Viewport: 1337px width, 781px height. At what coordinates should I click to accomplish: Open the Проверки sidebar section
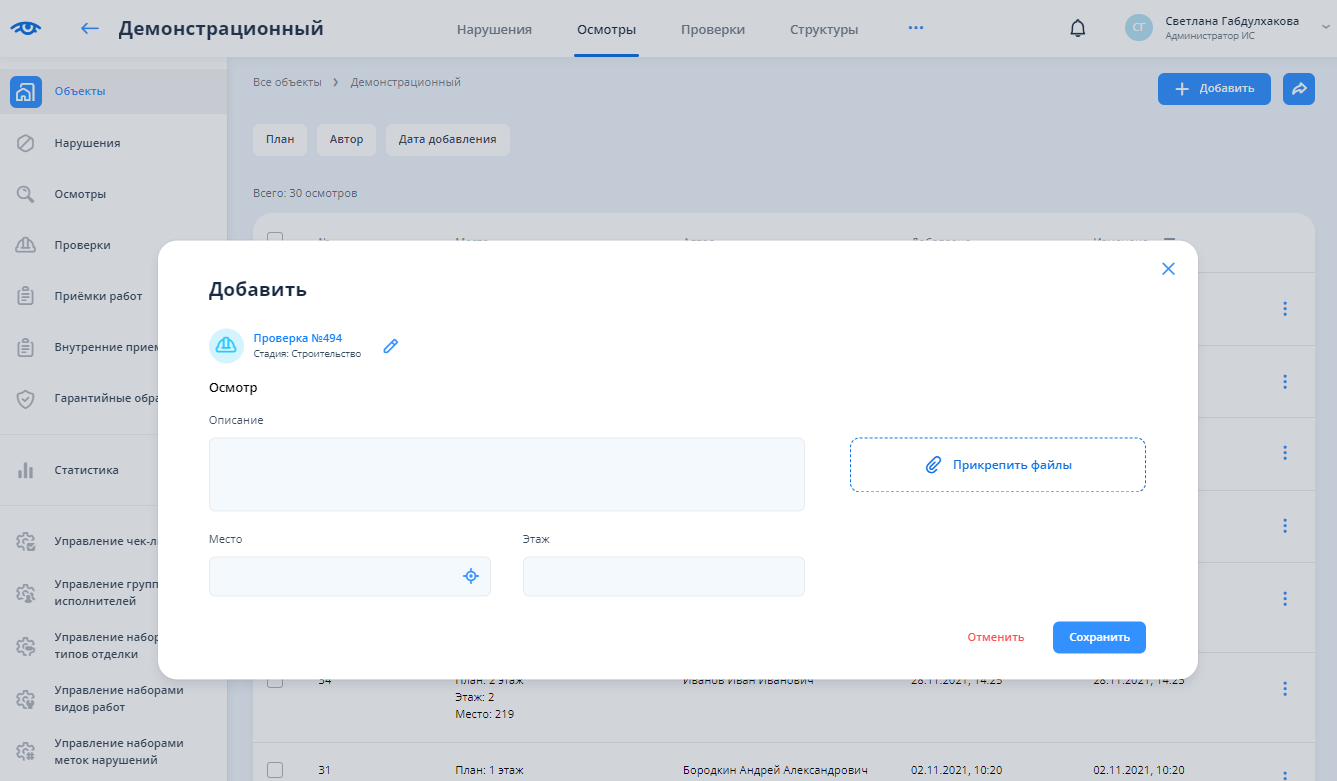82,245
